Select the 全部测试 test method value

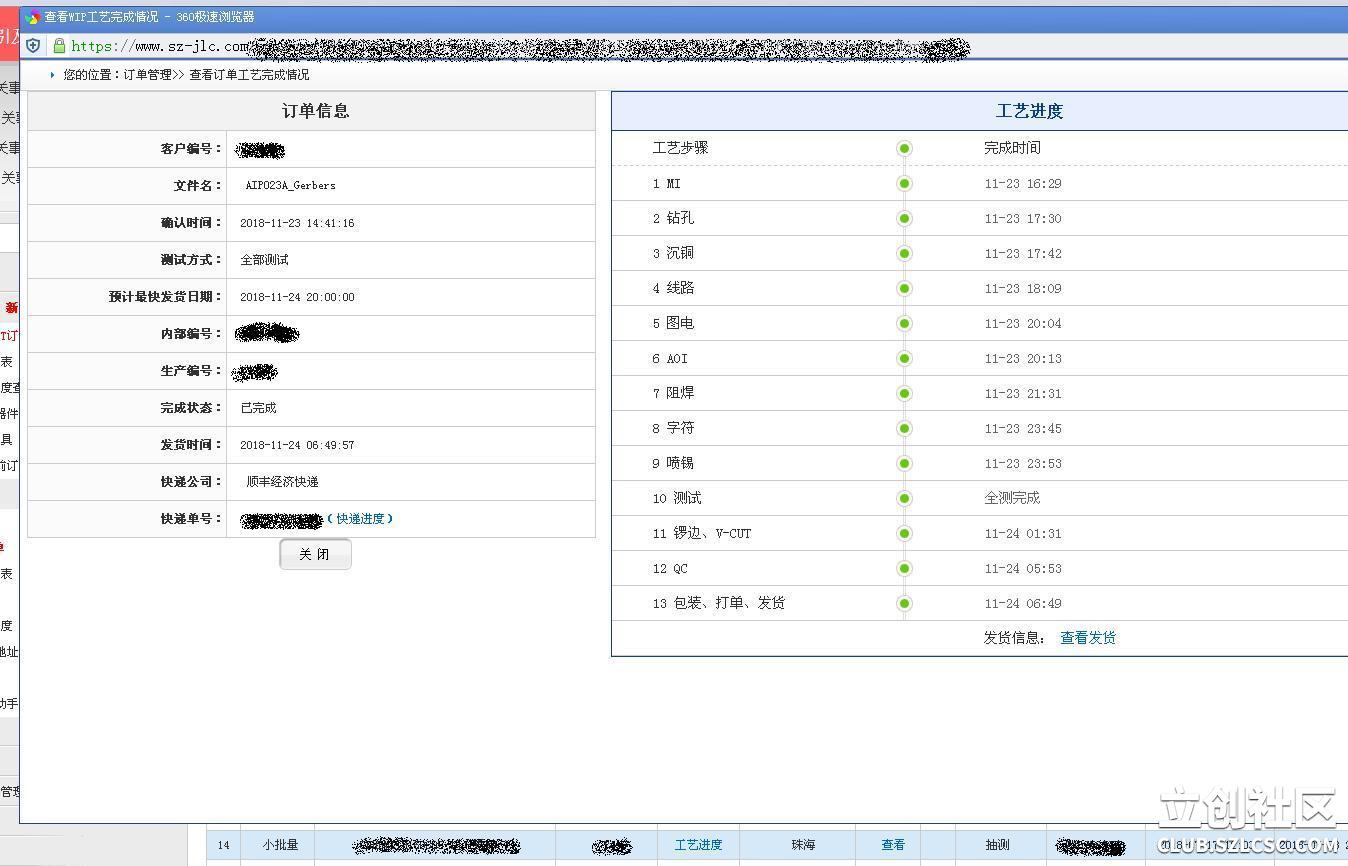click(x=264, y=260)
